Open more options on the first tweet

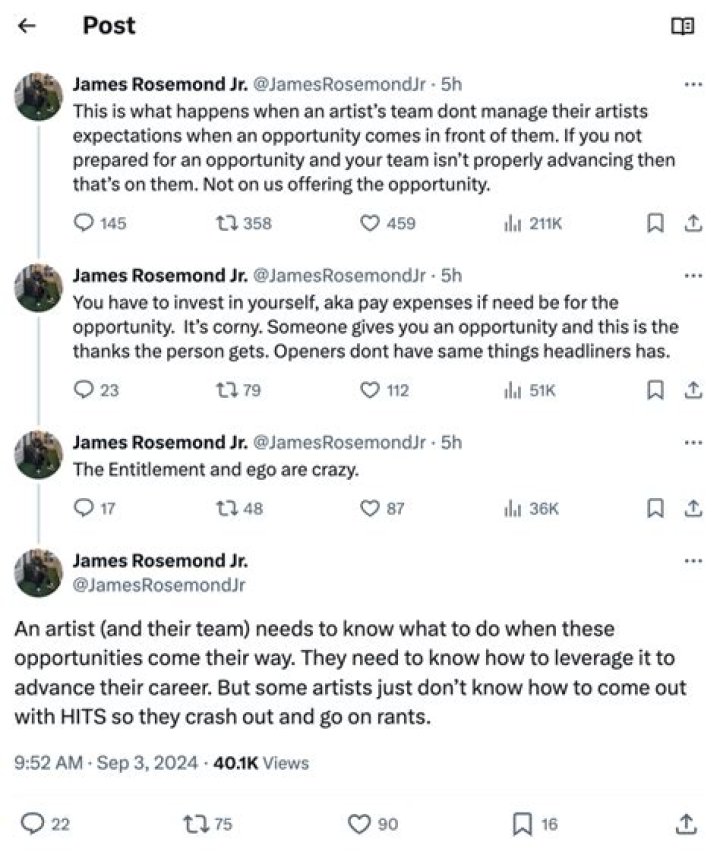pos(692,85)
